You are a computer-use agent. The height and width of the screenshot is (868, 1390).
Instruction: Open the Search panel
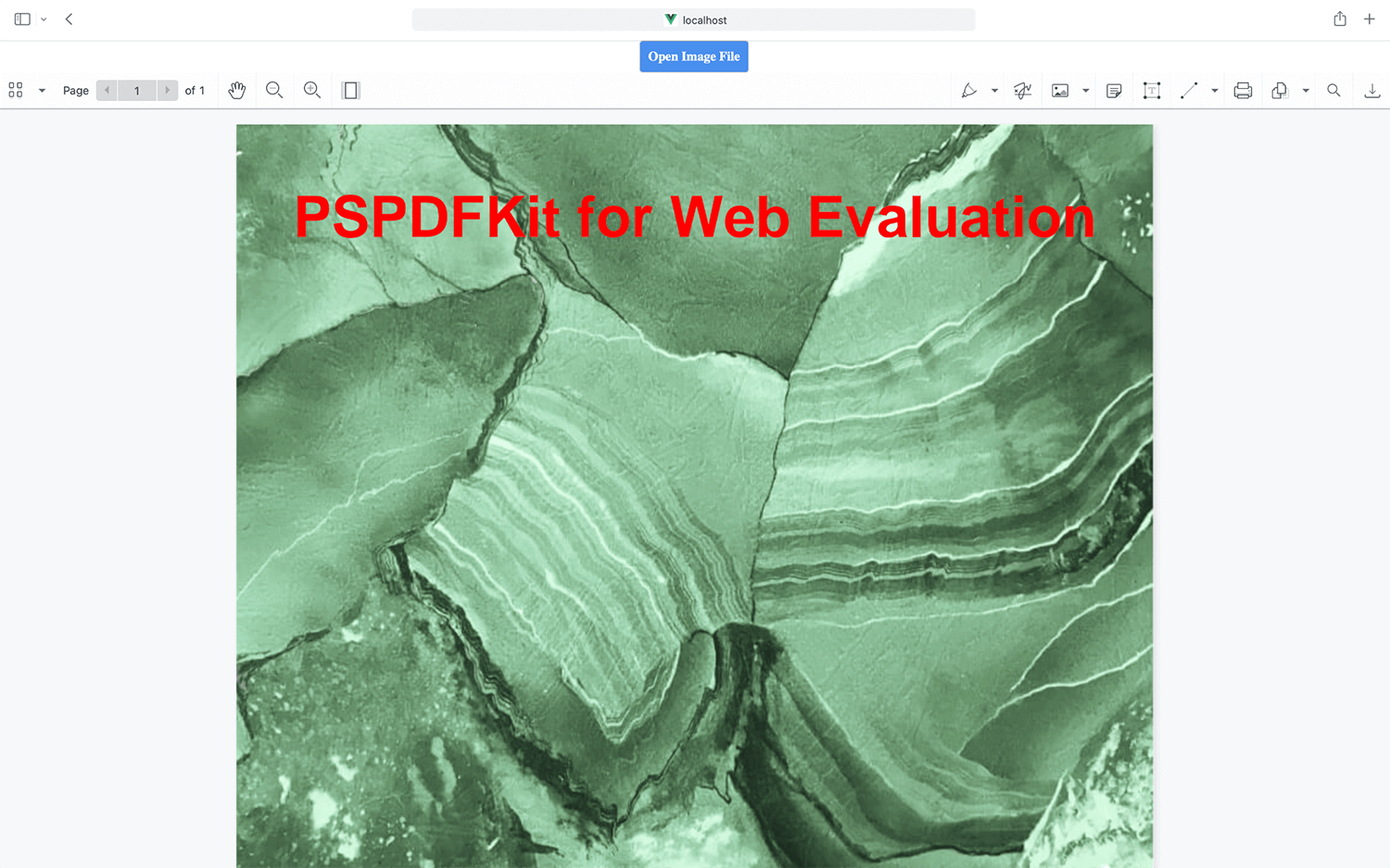(1333, 90)
